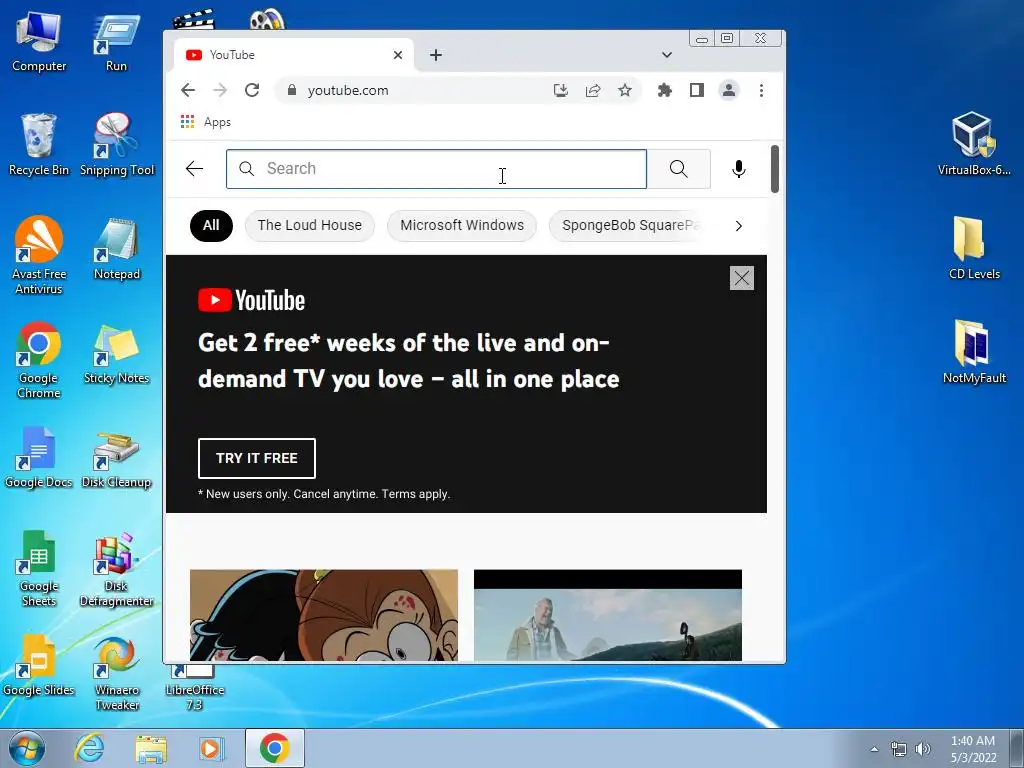Image resolution: width=1024 pixels, height=768 pixels.
Task: Focus the YouTube Search field
Action: (436, 169)
